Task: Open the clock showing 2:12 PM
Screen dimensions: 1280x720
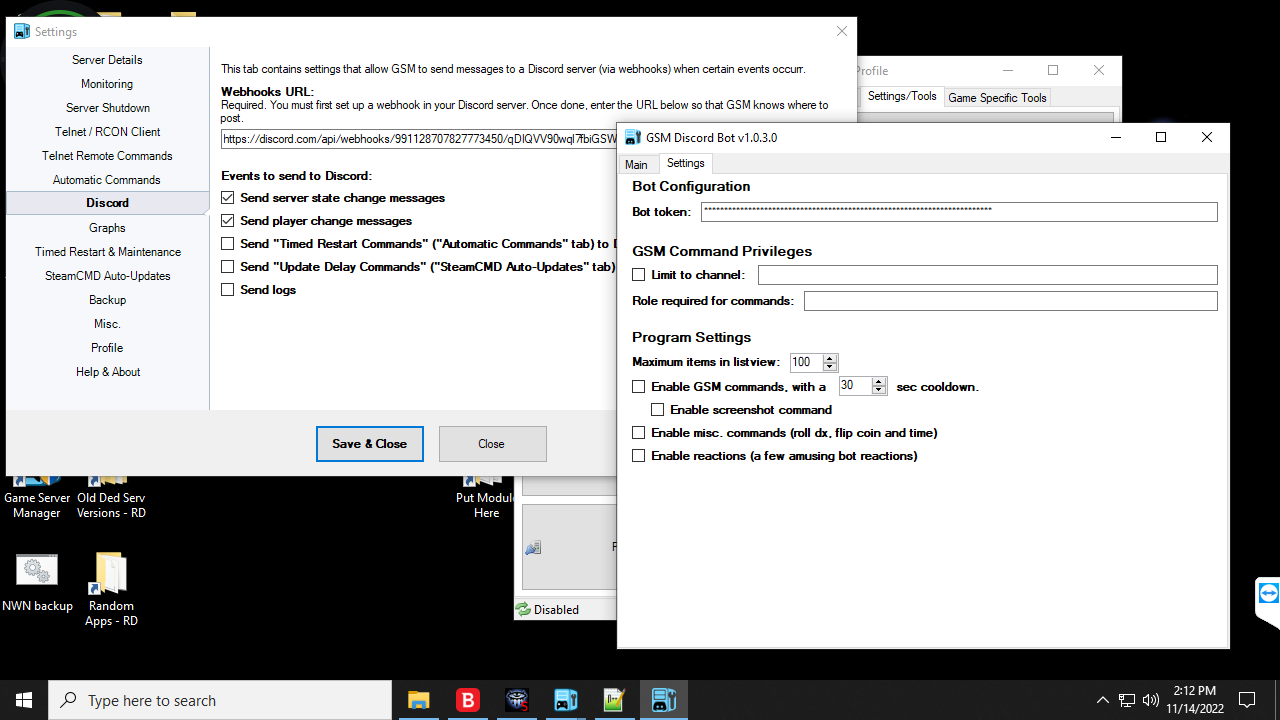Action: [x=1194, y=700]
